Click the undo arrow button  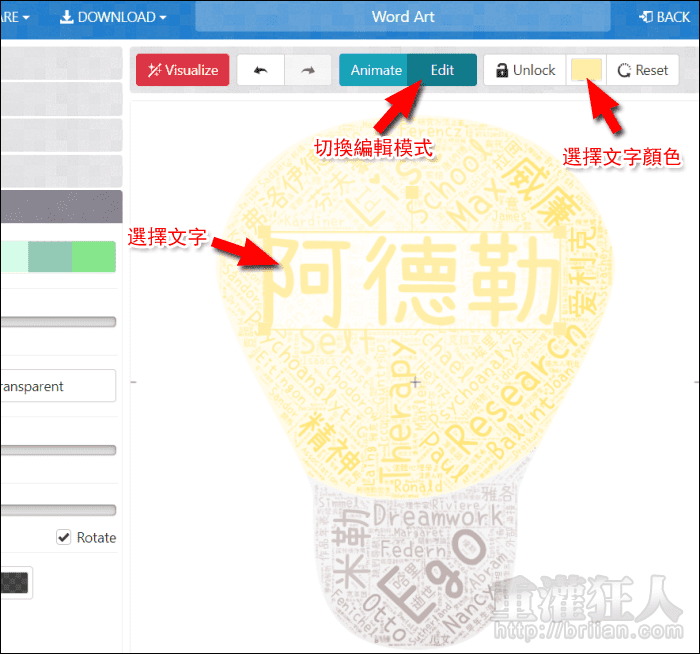[261, 70]
